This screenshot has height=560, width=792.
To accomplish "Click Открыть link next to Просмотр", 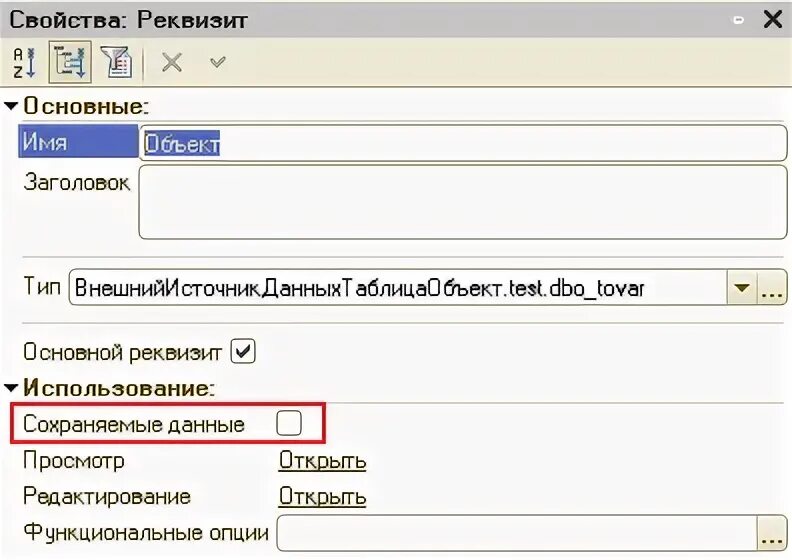I will (x=322, y=461).
